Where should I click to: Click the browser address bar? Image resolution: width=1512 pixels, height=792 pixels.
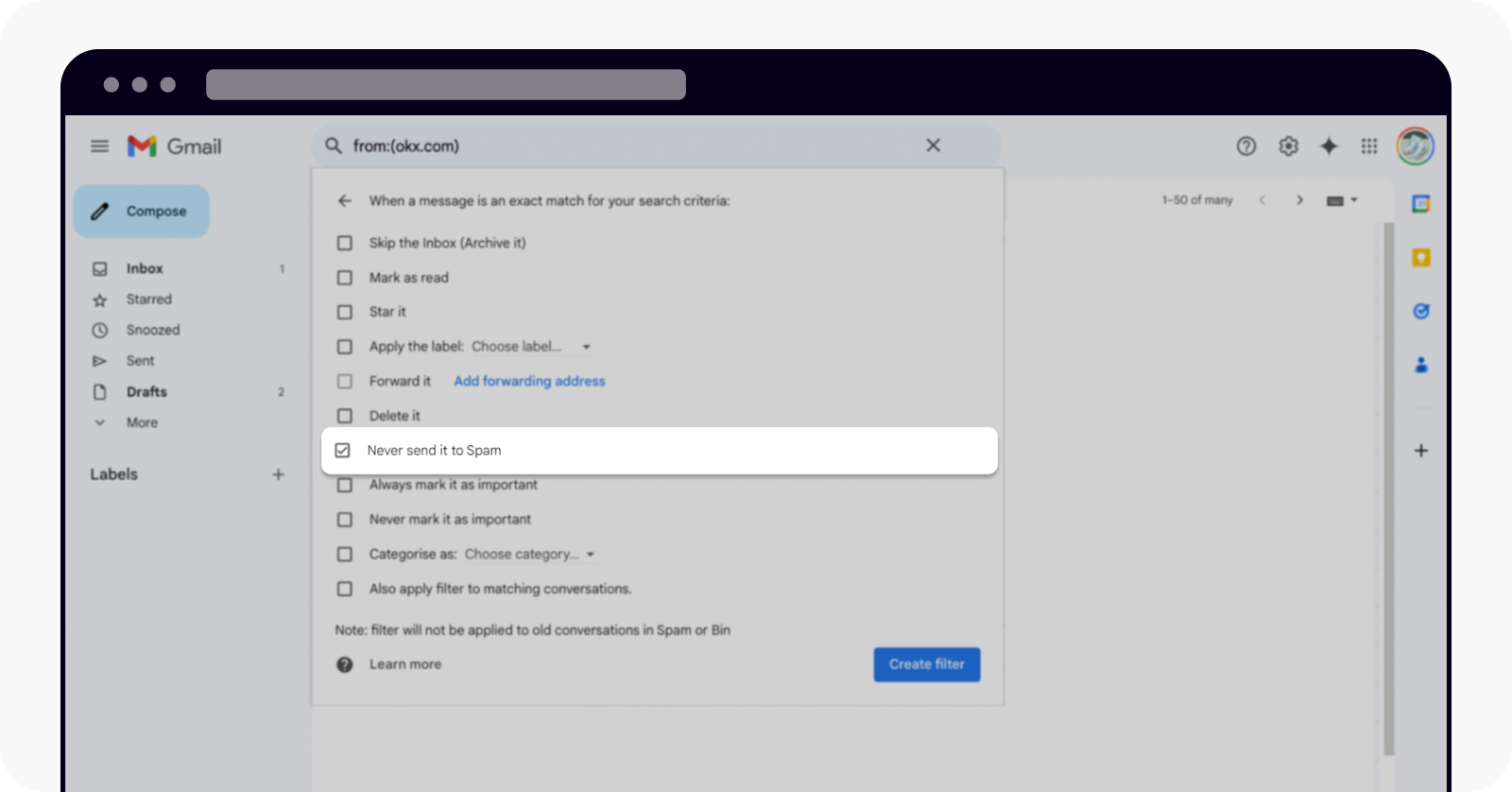[446, 84]
